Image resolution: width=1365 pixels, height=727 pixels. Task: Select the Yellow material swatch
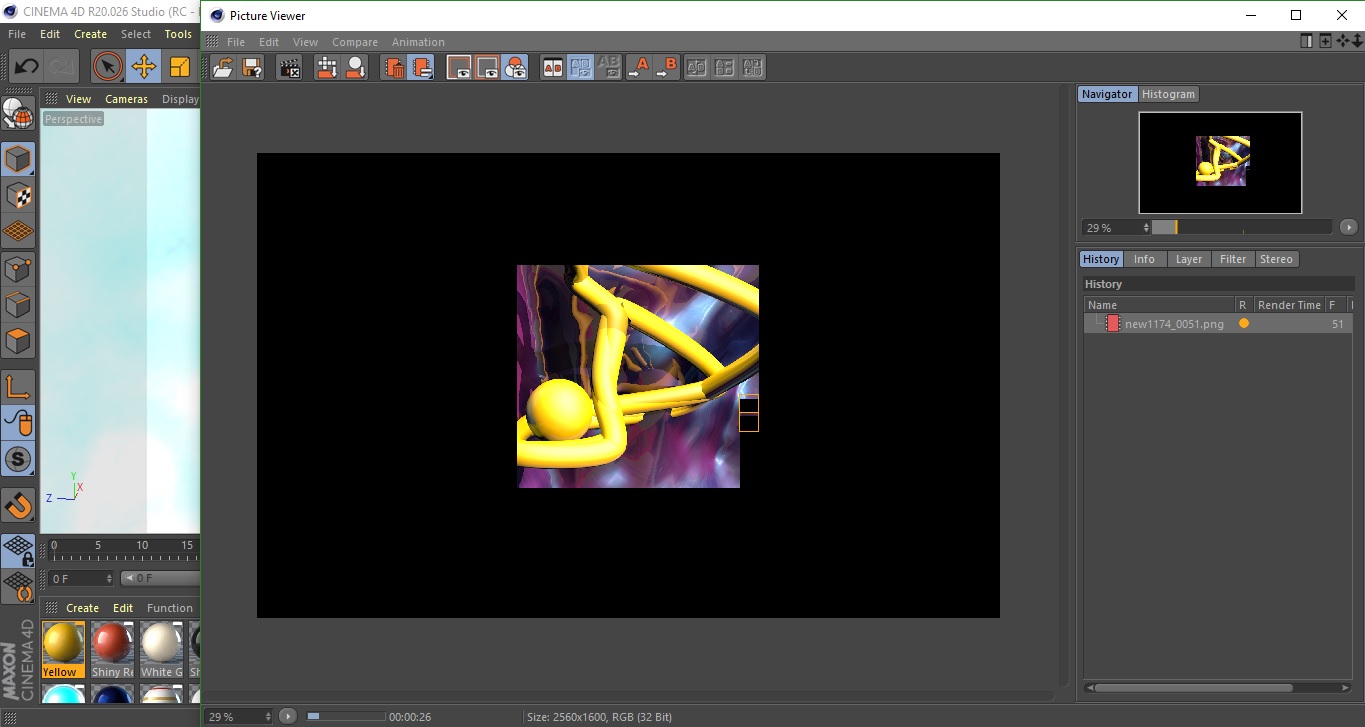[63, 649]
